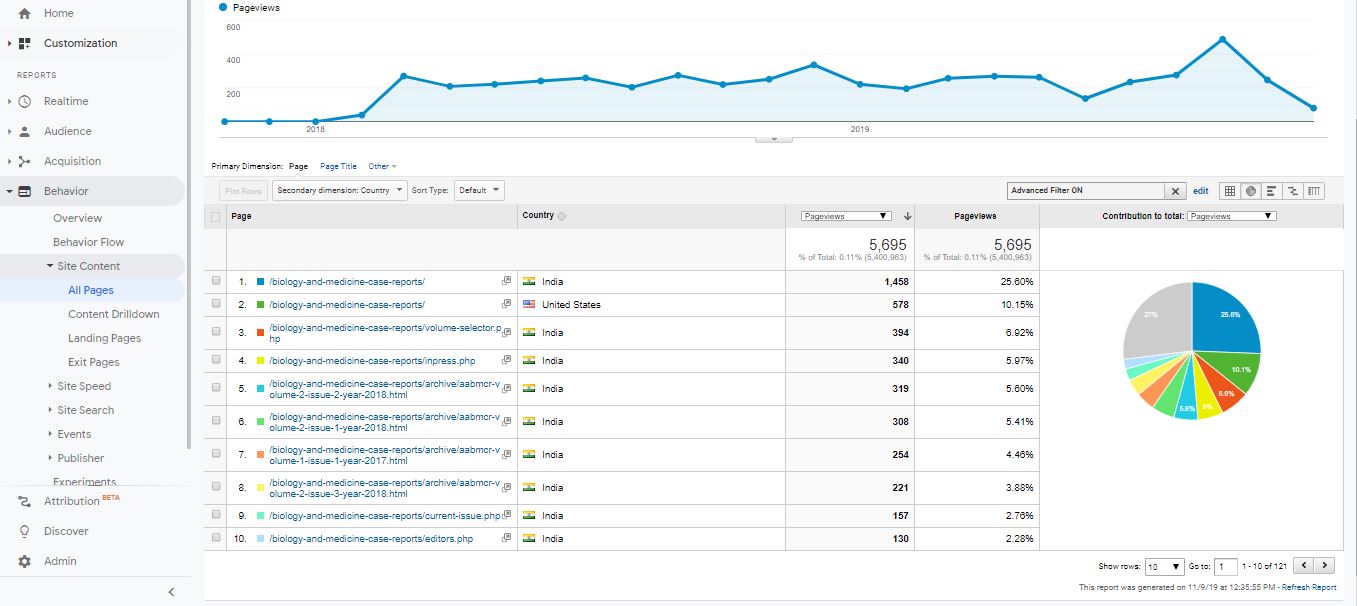Select the Comparison view icon
Screen dimensions: 1357x606
point(1293,191)
